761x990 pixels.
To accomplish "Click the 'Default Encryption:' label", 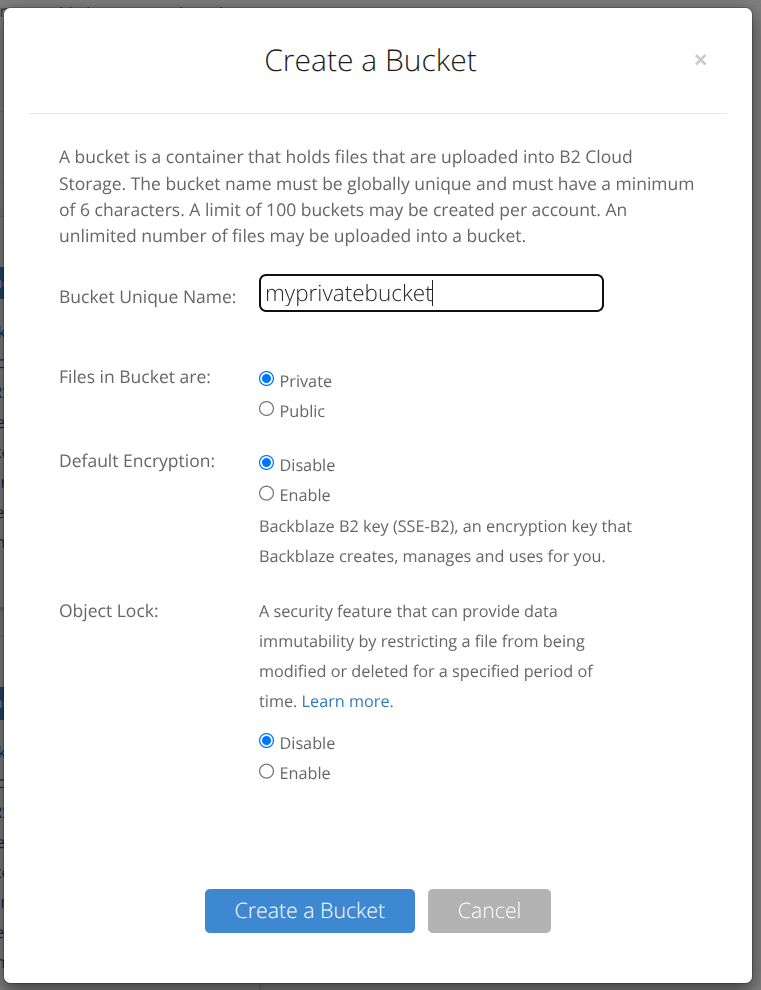I will (137, 461).
